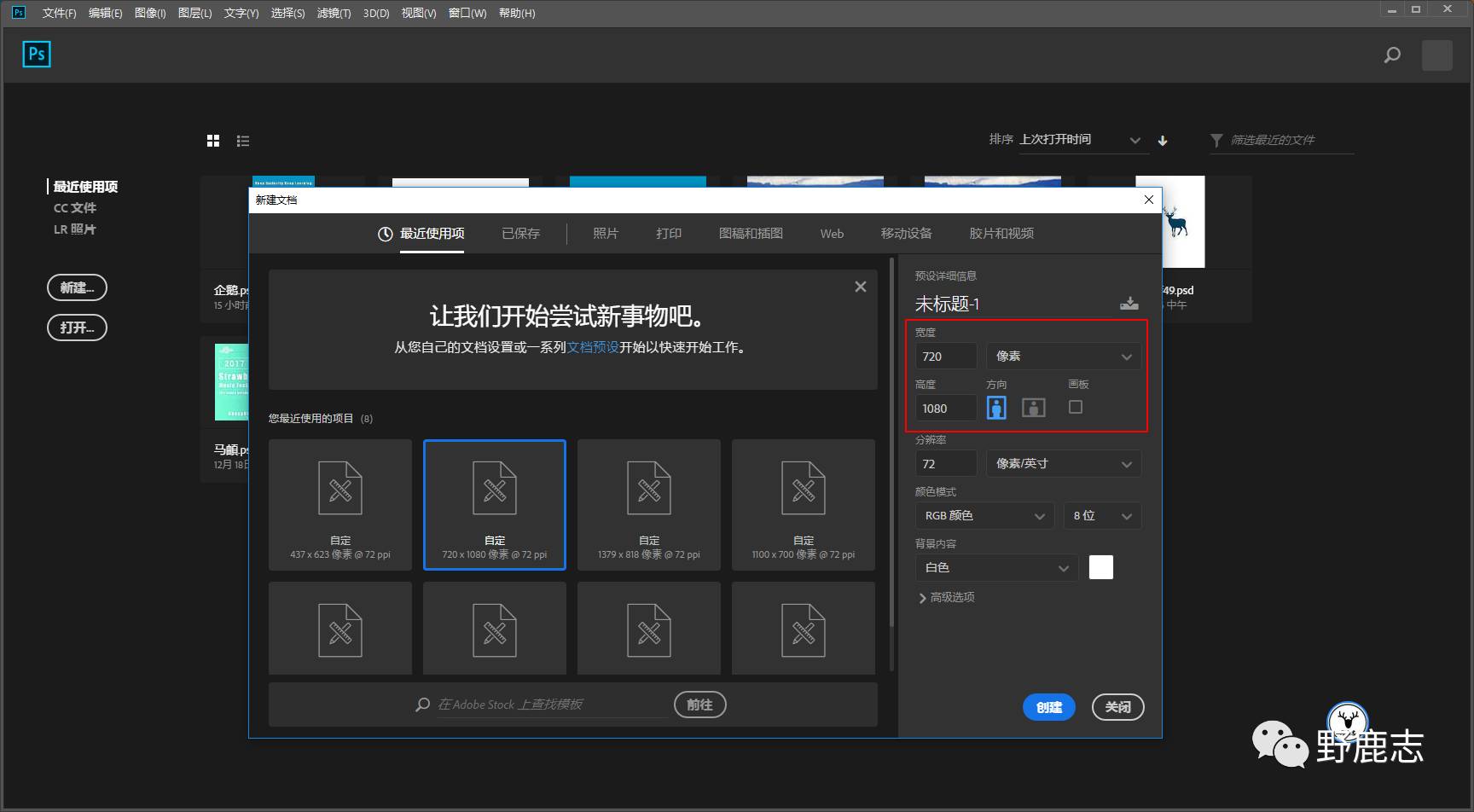
Task: Click the 文档预设 link
Action: pyautogui.click(x=593, y=347)
